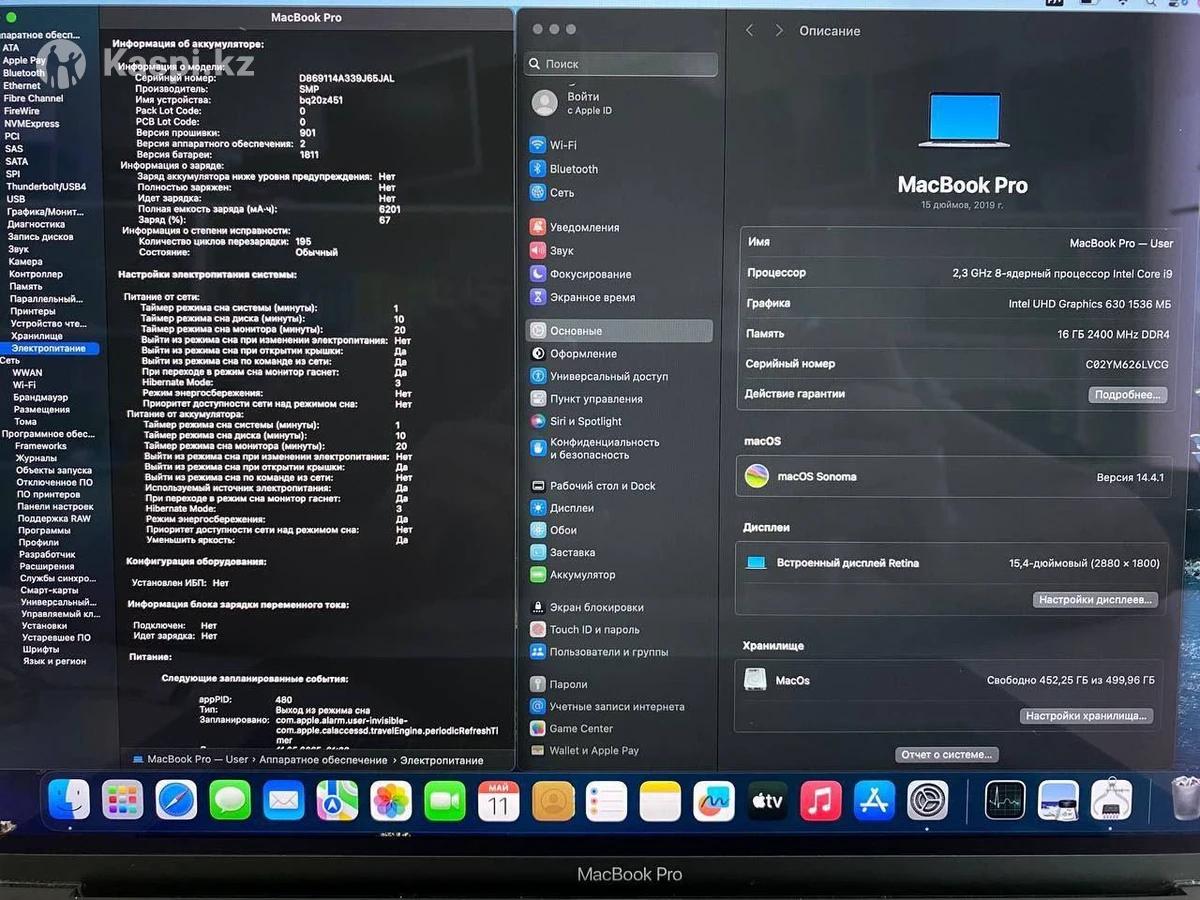The image size is (1200, 900).
Task: Focus the Поиск search field
Action: pos(621,64)
